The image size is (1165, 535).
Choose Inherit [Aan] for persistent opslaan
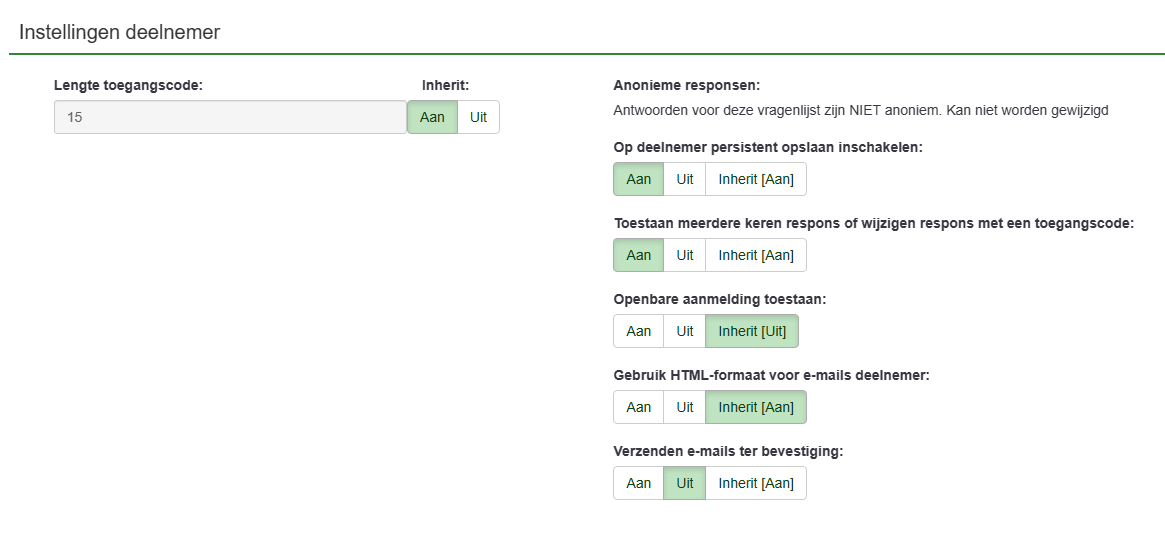[x=755, y=179]
